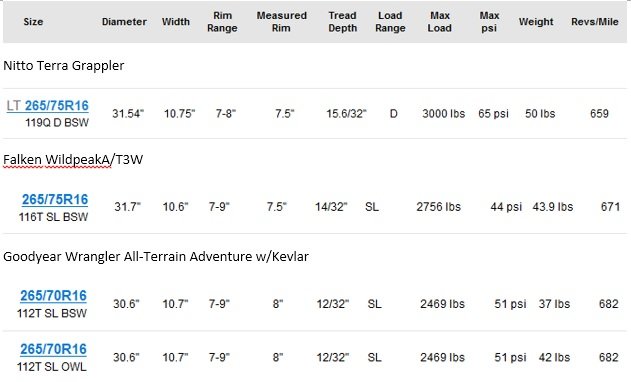Open the 265/70R16 link above 112T SL BSW
This screenshot has height=382, width=631.
pos(53,295)
